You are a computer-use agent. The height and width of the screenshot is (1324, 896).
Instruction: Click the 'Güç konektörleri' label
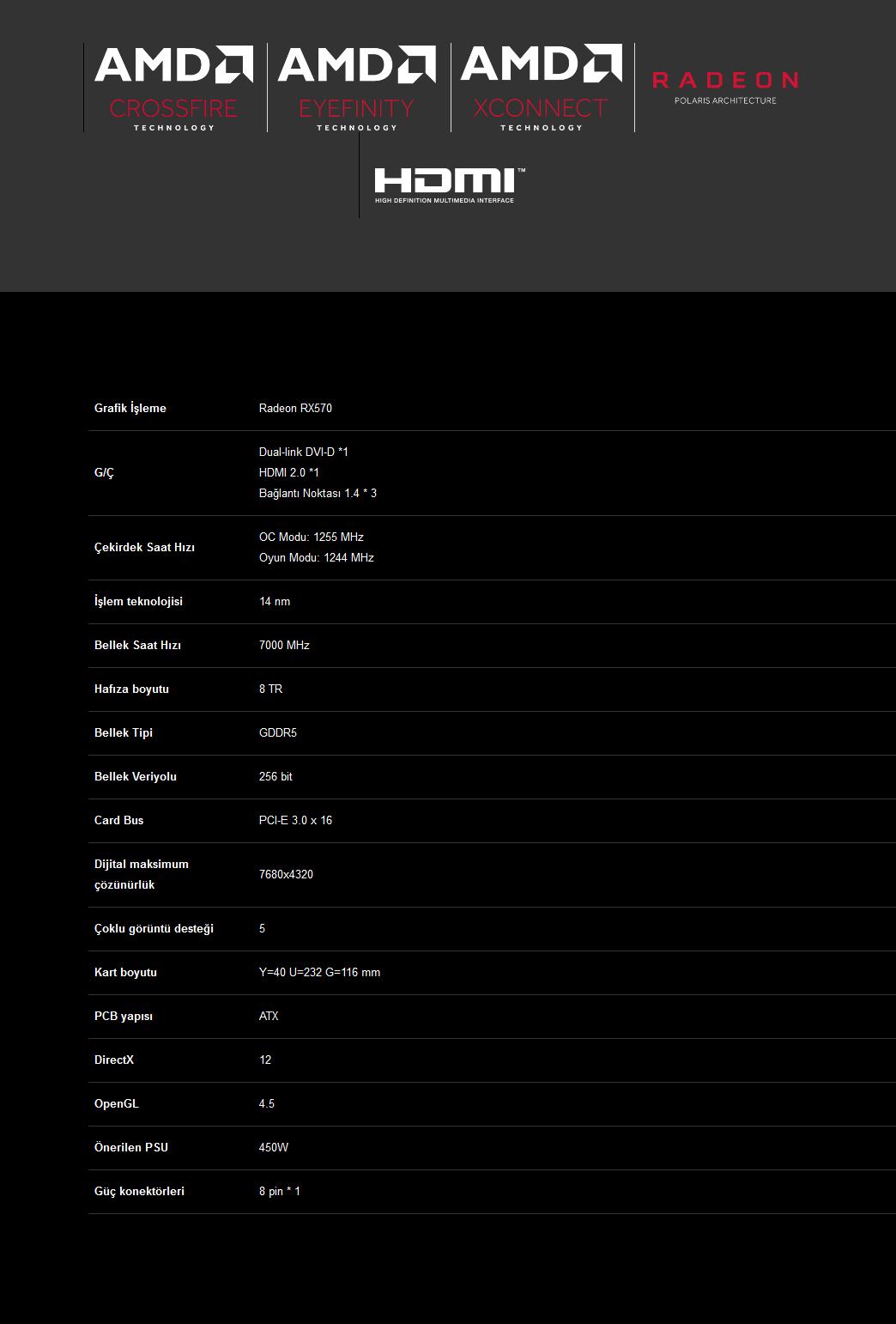click(x=139, y=1191)
